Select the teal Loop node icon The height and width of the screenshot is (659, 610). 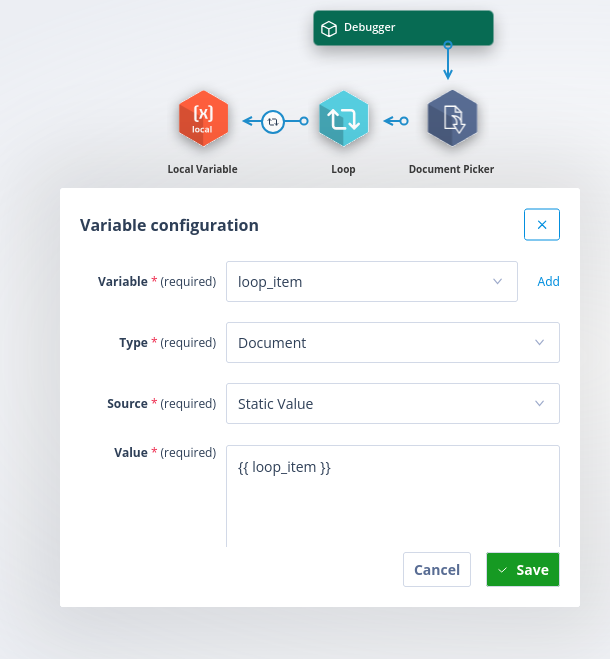(x=343, y=119)
